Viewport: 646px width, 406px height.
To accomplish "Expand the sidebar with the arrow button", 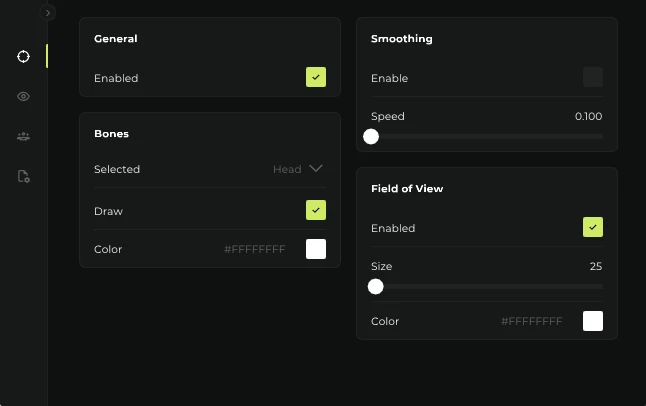I will tap(48, 13).
